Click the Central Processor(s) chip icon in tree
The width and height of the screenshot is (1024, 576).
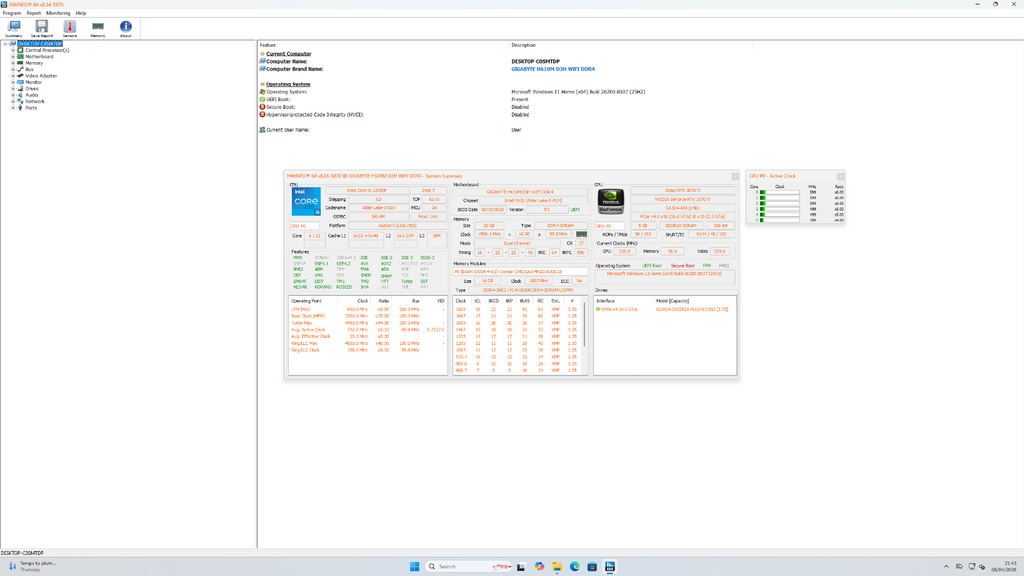coord(20,50)
